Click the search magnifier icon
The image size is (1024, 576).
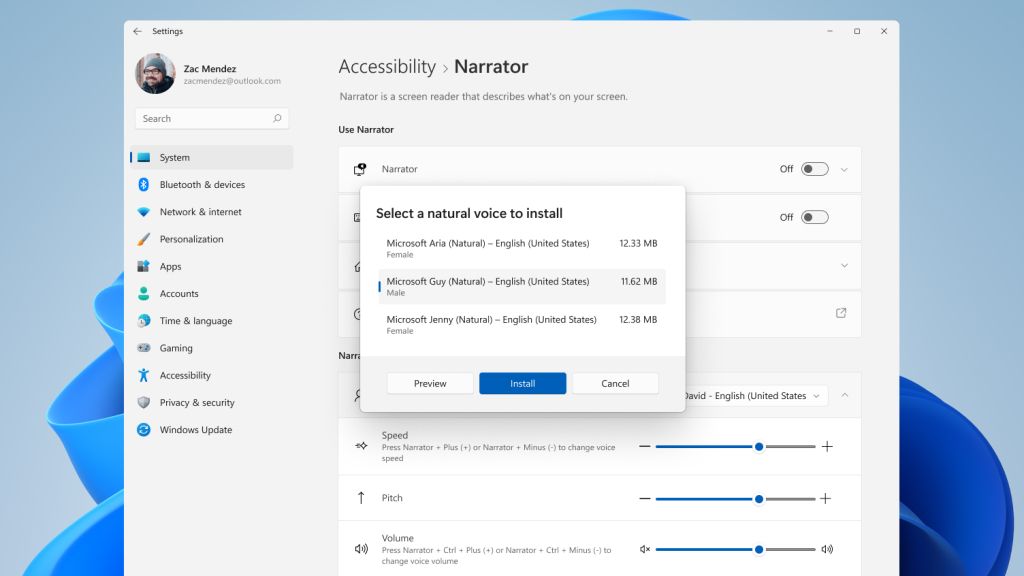pos(277,118)
